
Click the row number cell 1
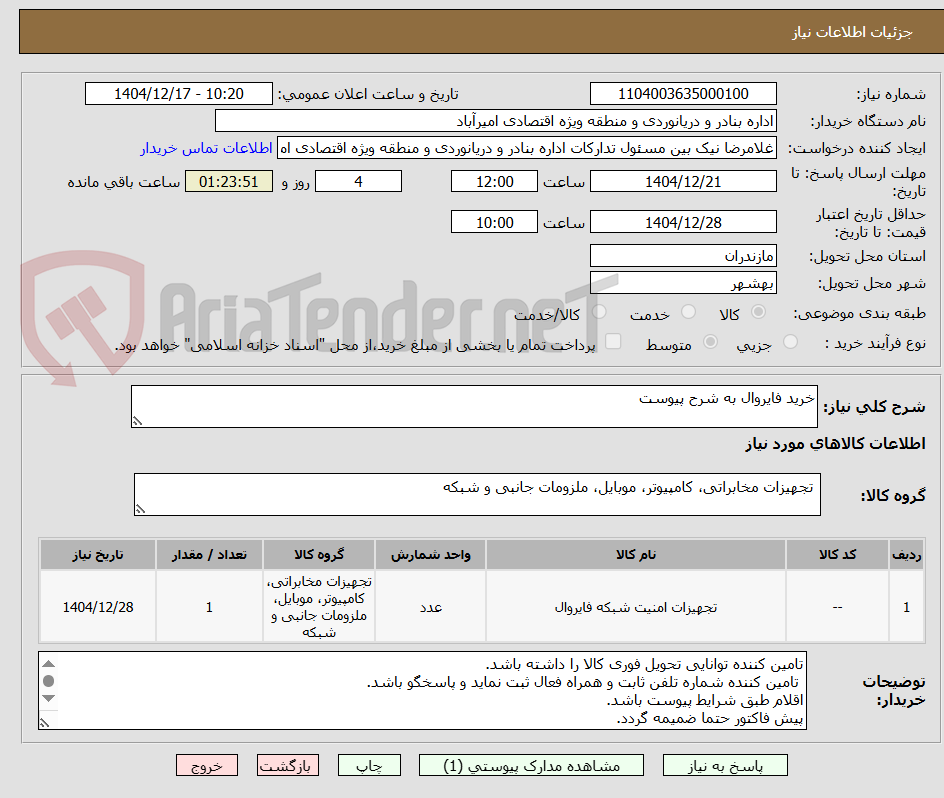coord(907,607)
